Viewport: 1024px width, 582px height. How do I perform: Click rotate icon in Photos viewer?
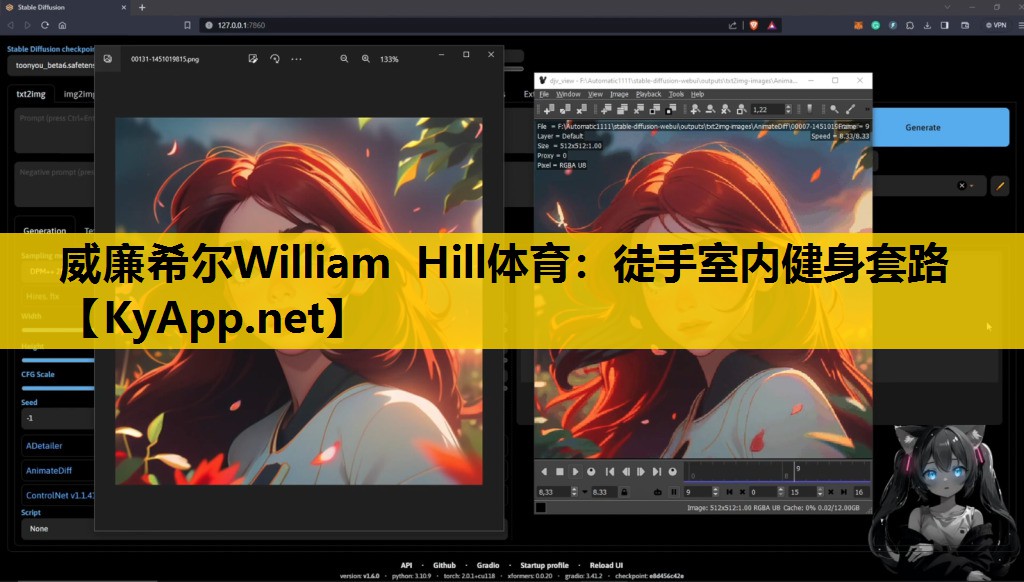pyautogui.click(x=274, y=59)
